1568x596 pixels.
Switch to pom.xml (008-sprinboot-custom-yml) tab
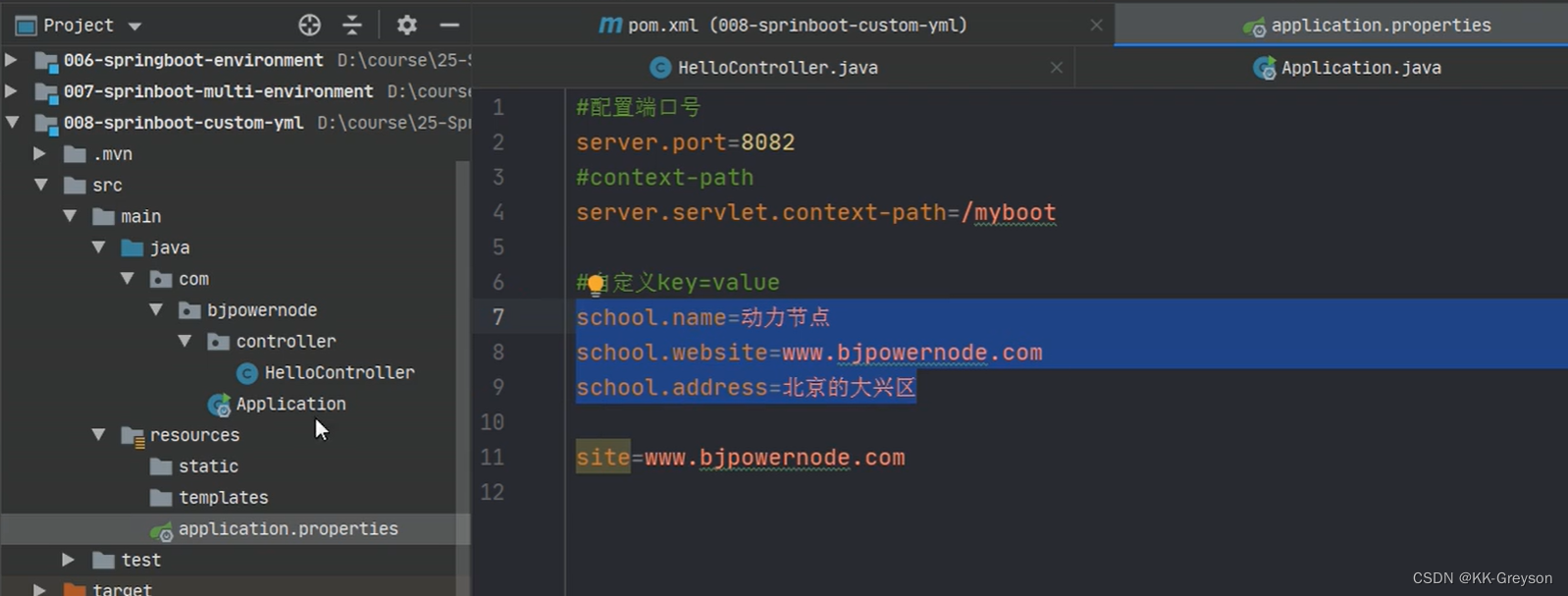tap(783, 25)
